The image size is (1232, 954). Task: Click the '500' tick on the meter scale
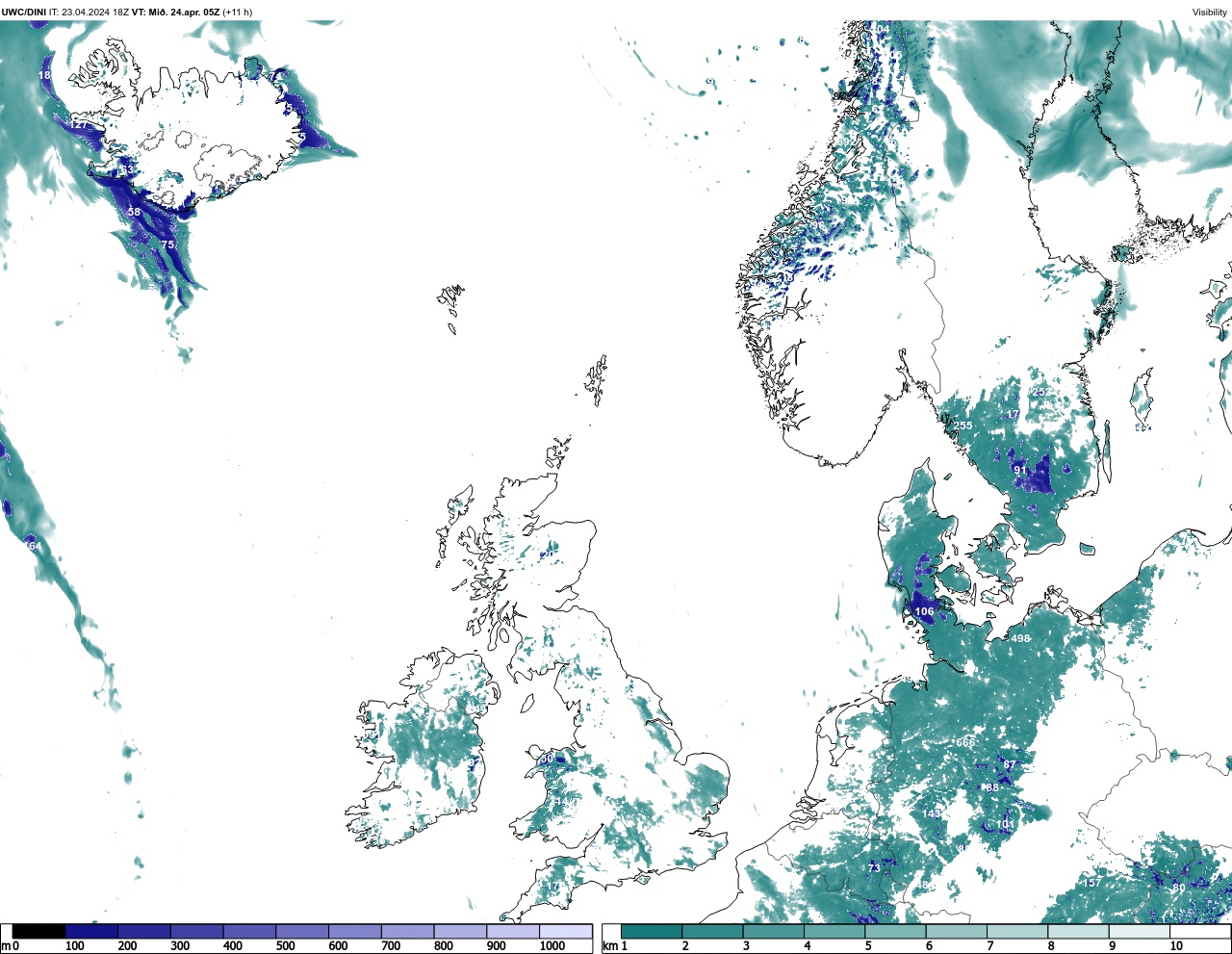pos(285,946)
